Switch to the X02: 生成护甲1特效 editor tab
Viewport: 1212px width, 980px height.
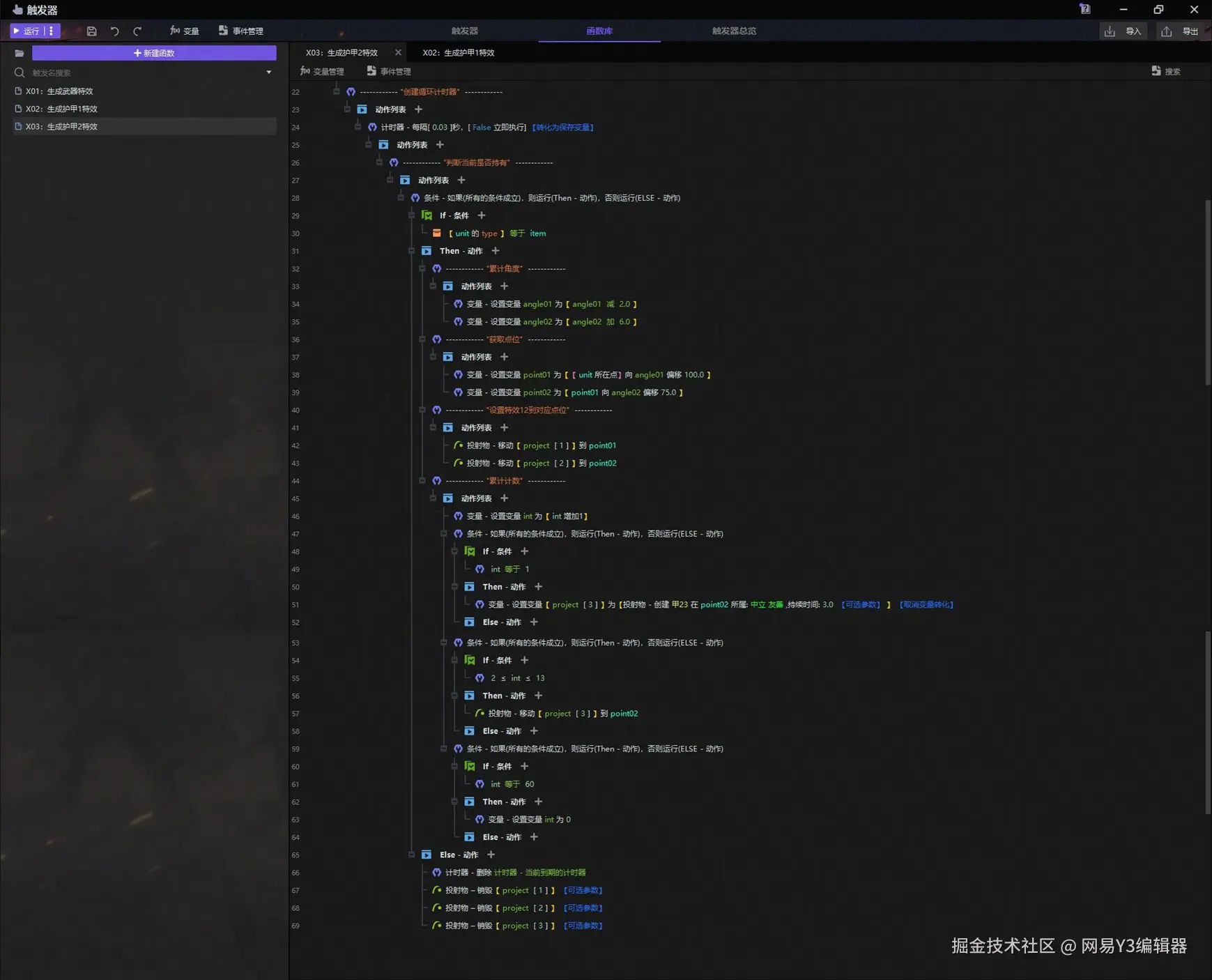[x=459, y=52]
